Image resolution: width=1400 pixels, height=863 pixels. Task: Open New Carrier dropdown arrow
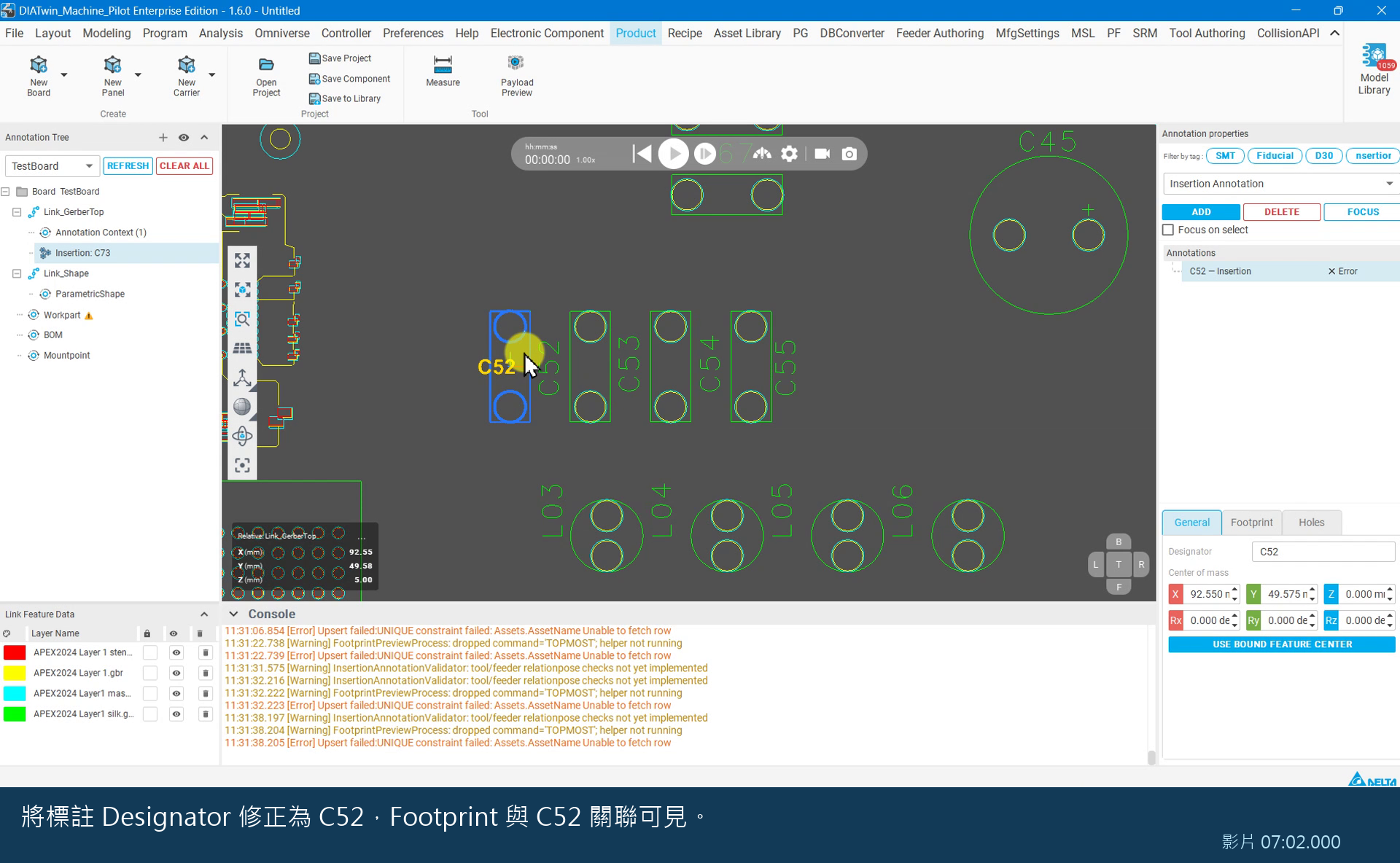212,75
